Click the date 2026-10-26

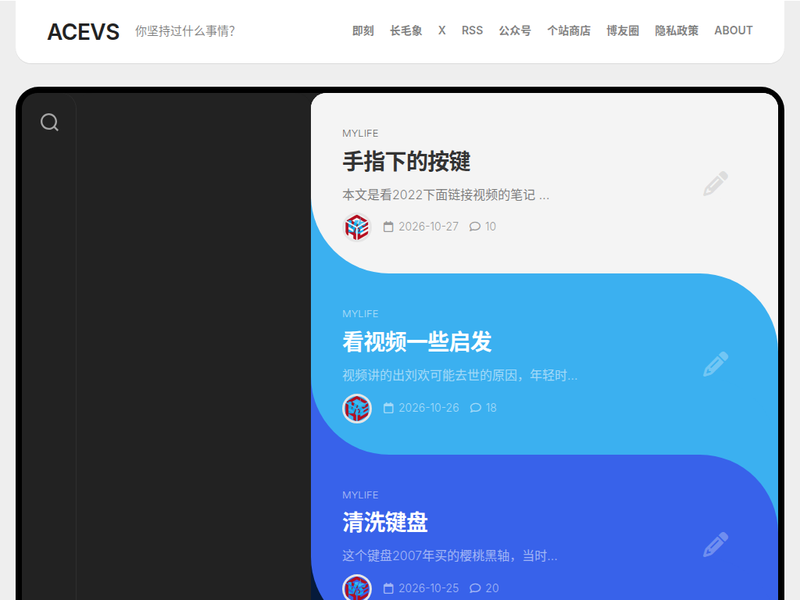pos(429,408)
